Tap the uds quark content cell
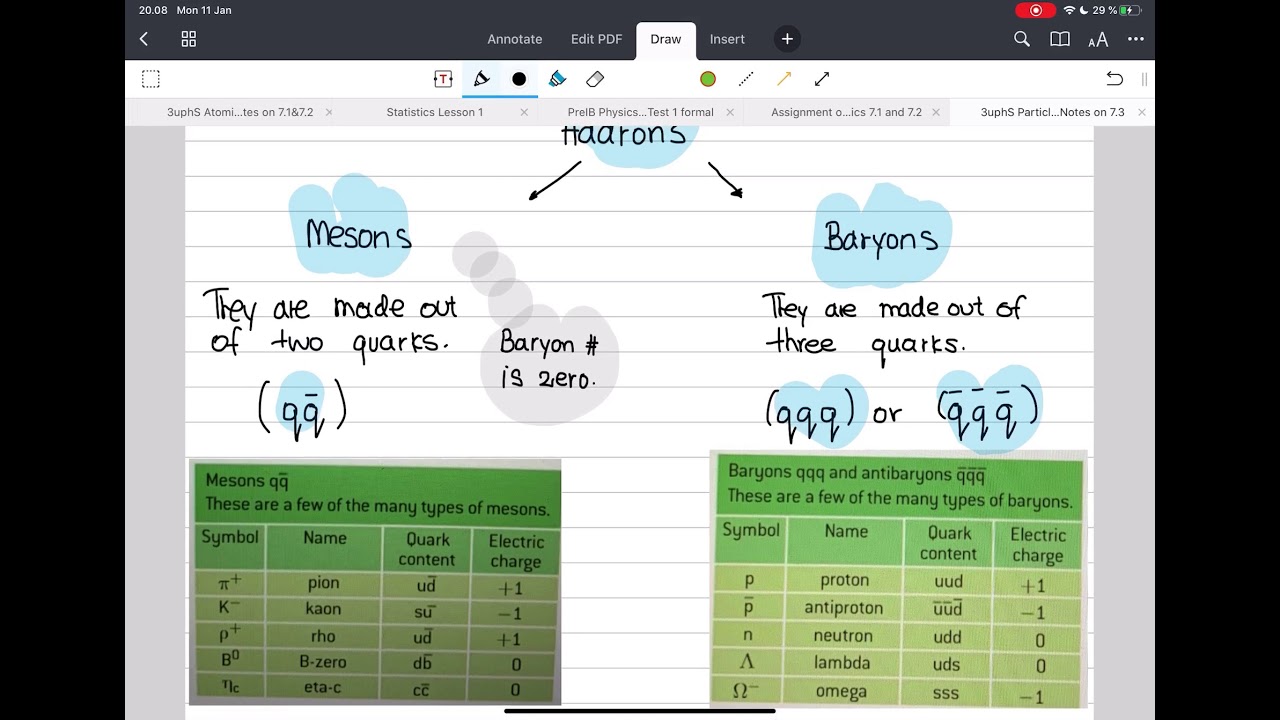 pyautogui.click(x=947, y=664)
